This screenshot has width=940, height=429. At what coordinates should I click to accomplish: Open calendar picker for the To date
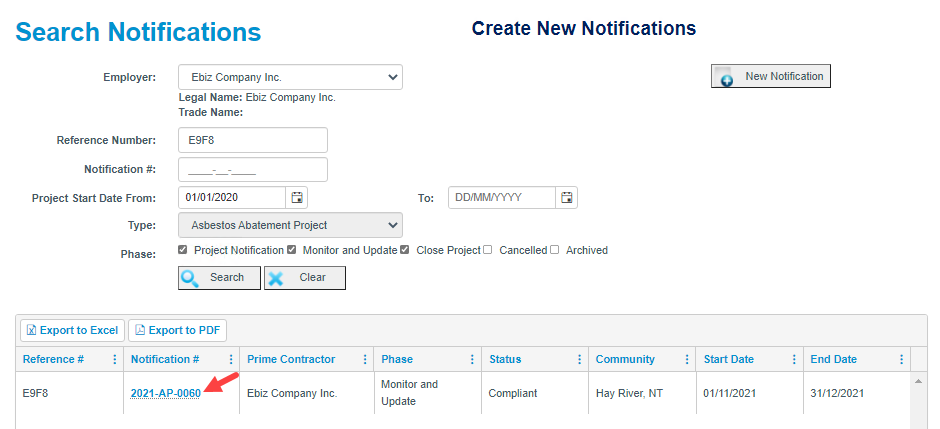click(x=567, y=197)
